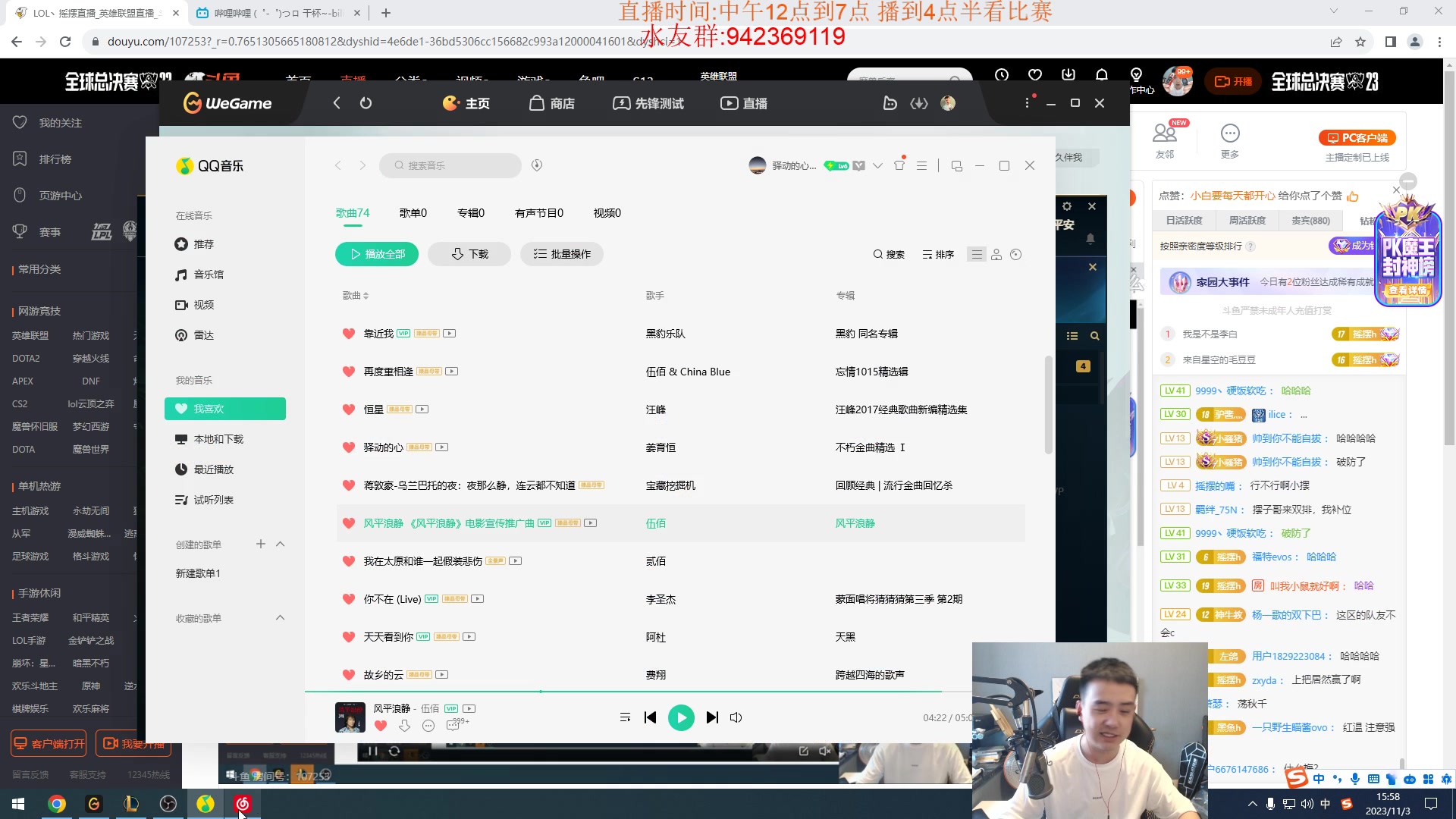Open the skin (shirt) icon in QQ音乐
Viewport: 1456px width, 819px height.
(899, 165)
